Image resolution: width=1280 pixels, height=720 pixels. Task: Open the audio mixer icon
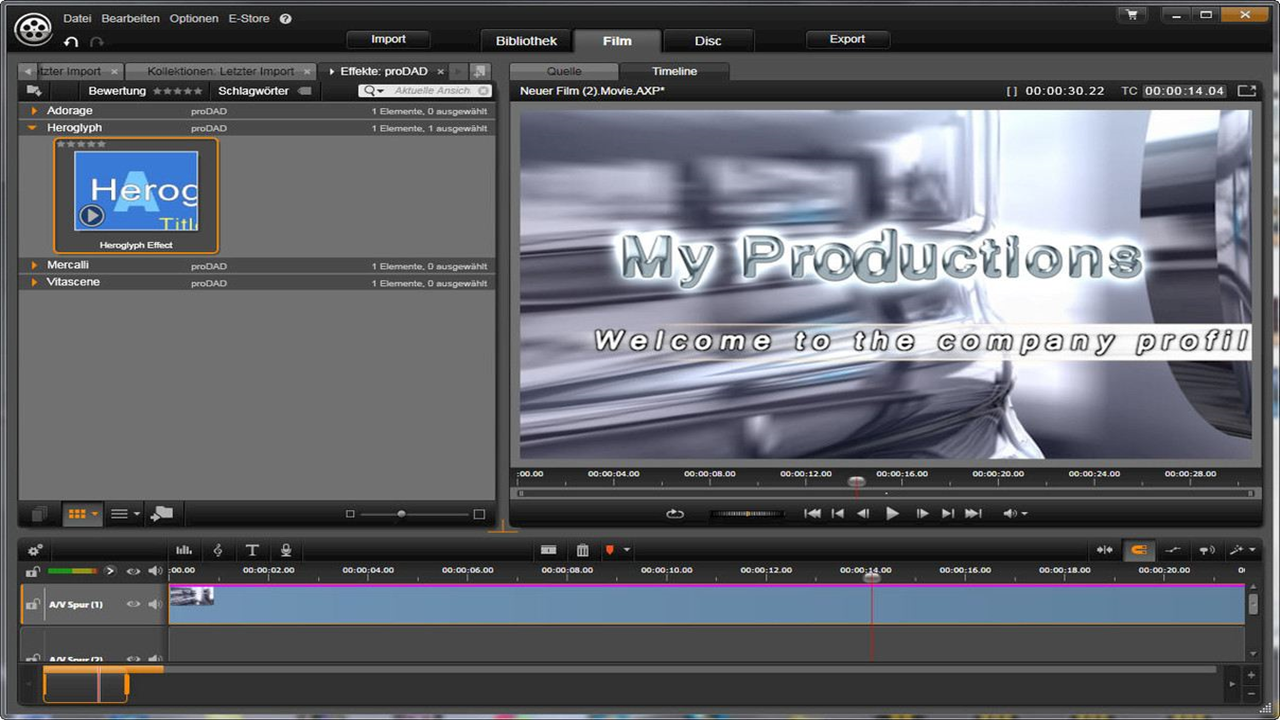pos(184,550)
